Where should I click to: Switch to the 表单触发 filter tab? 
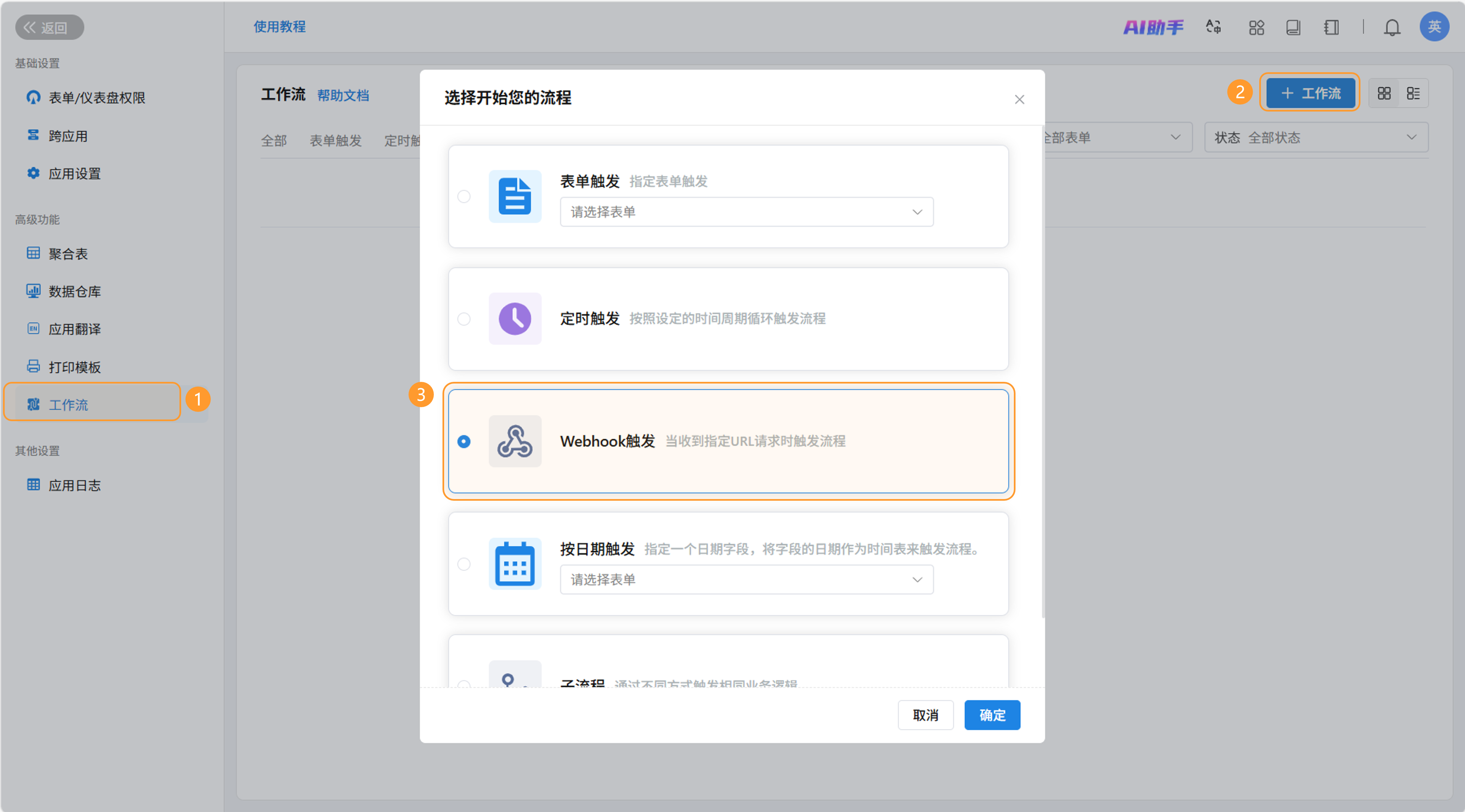(335, 140)
